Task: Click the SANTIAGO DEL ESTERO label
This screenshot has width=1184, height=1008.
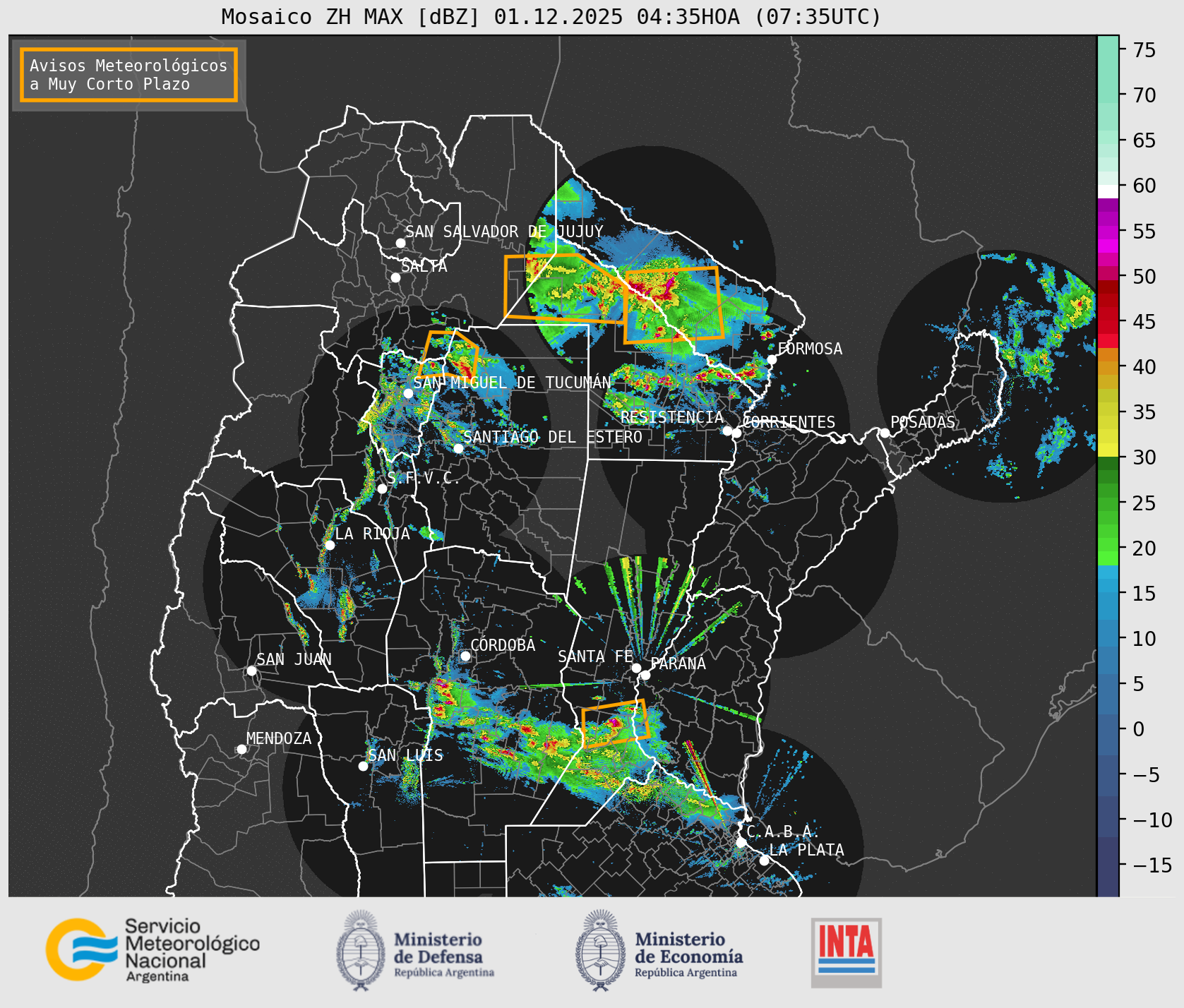Action: tap(552, 437)
